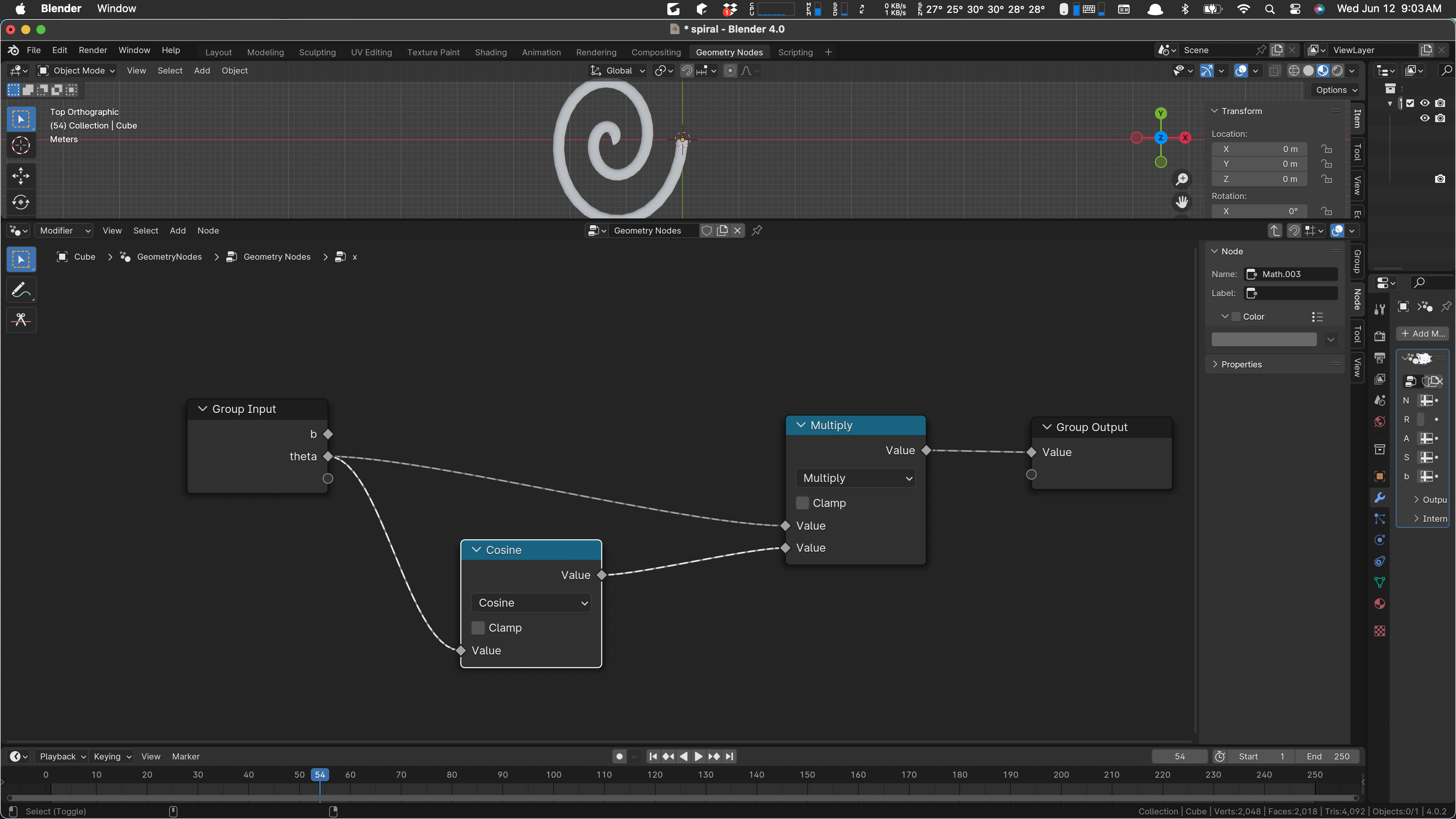Open the viewport Options dropdown
The height and width of the screenshot is (819, 1456).
pyautogui.click(x=1335, y=90)
